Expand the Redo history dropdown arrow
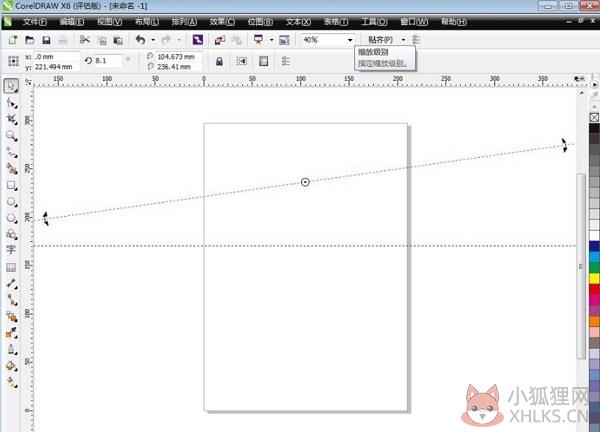Image resolution: width=600 pixels, height=432 pixels. click(x=178, y=40)
